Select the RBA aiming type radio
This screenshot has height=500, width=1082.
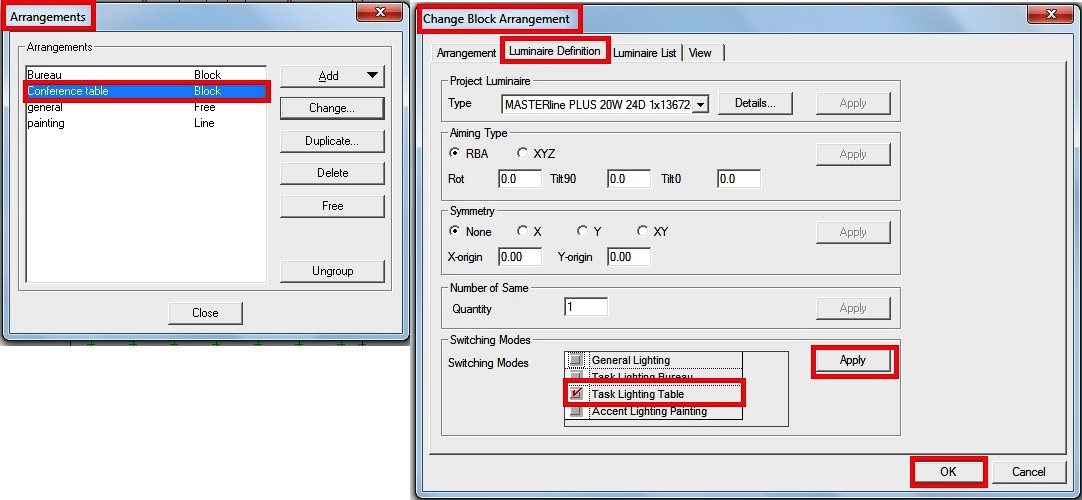[x=455, y=153]
